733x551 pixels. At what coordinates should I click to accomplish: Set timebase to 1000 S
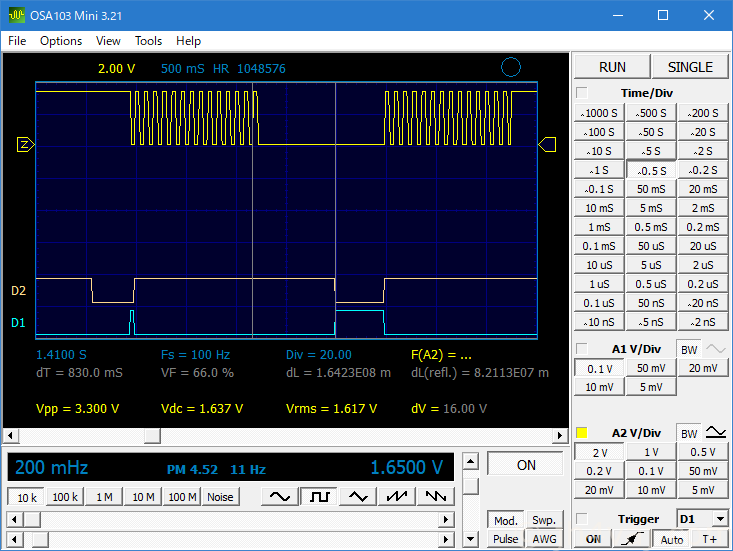click(x=599, y=113)
